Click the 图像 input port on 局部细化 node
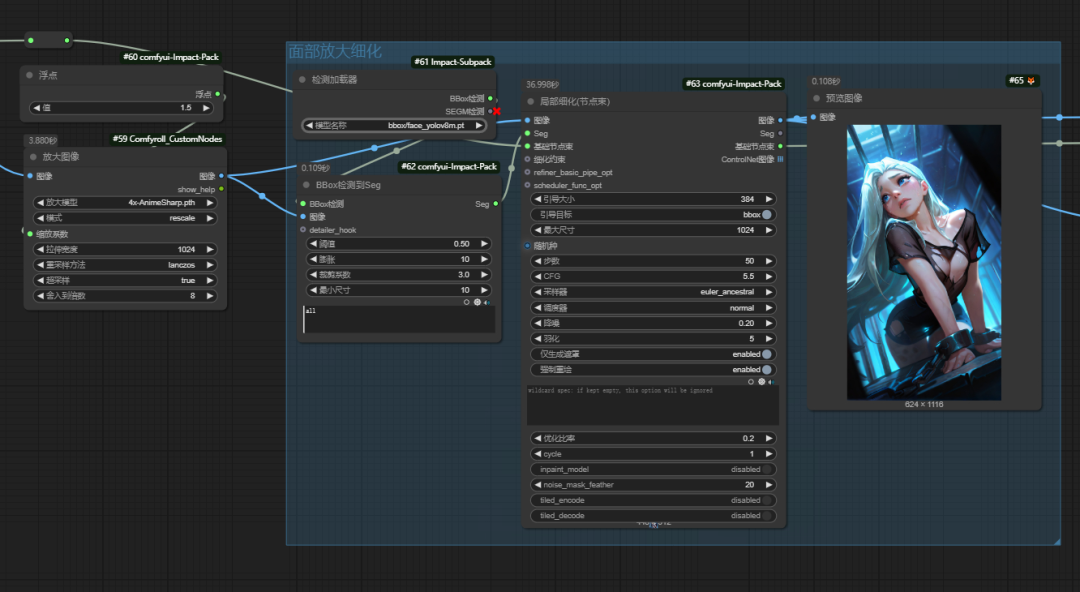Screen dimensions: 1080x592 [528, 121]
